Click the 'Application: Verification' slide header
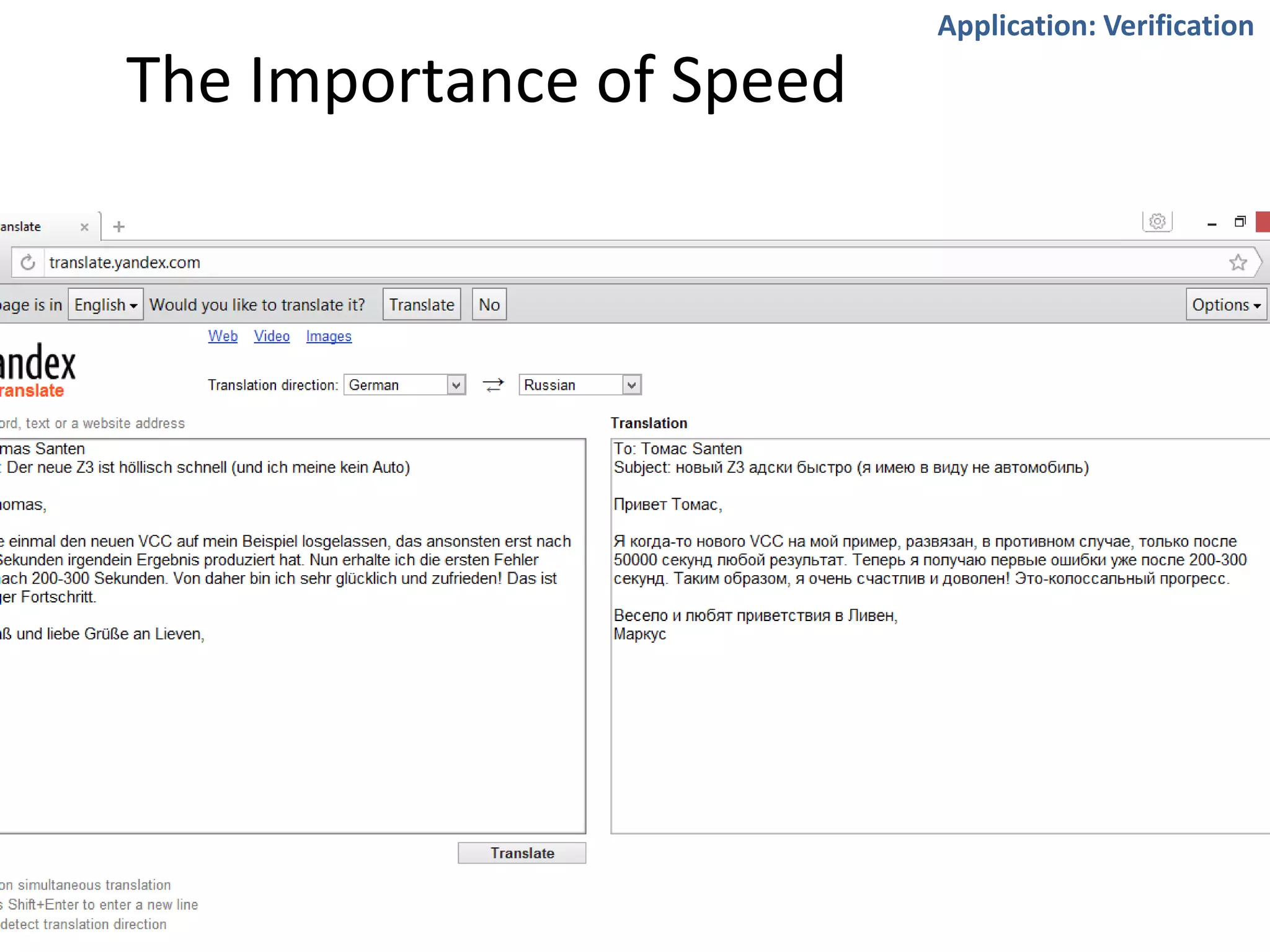The image size is (1270, 952). [1095, 26]
